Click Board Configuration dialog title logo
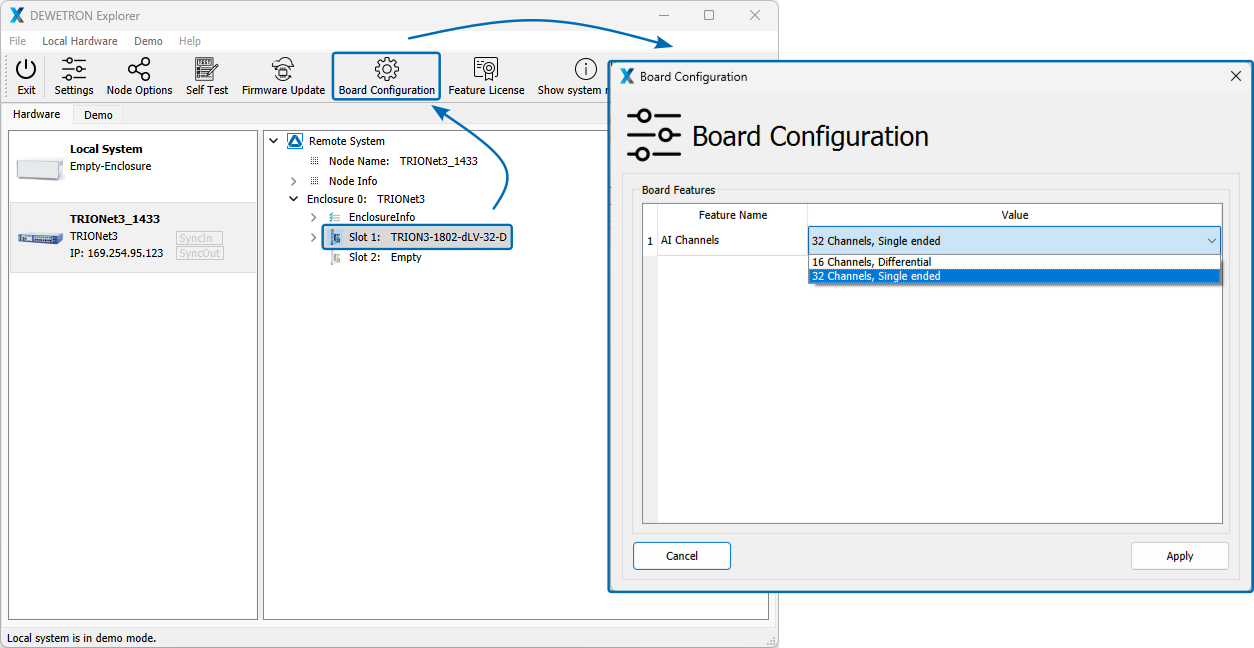The image size is (1254, 648). [627, 76]
